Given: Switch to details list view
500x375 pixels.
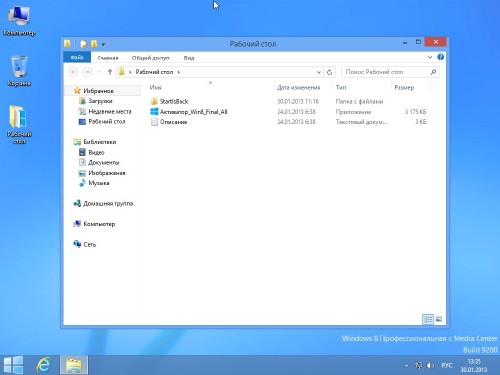Looking at the screenshot, I should coord(428,319).
